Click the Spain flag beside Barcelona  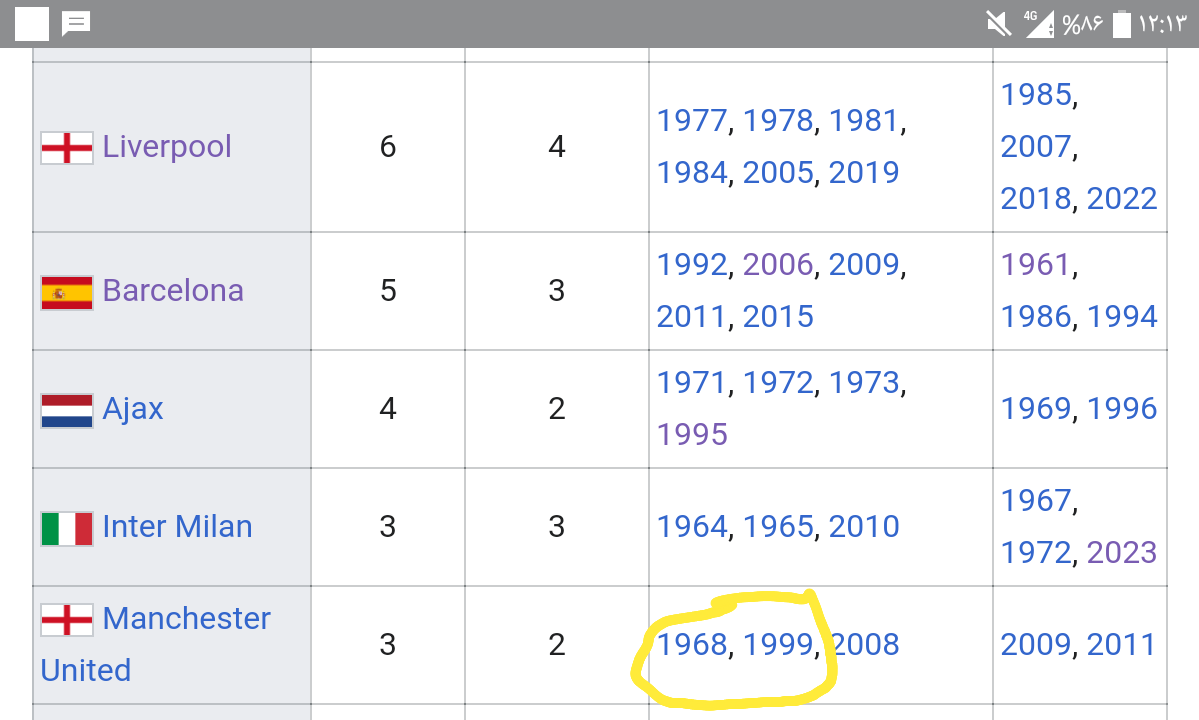tap(67, 293)
